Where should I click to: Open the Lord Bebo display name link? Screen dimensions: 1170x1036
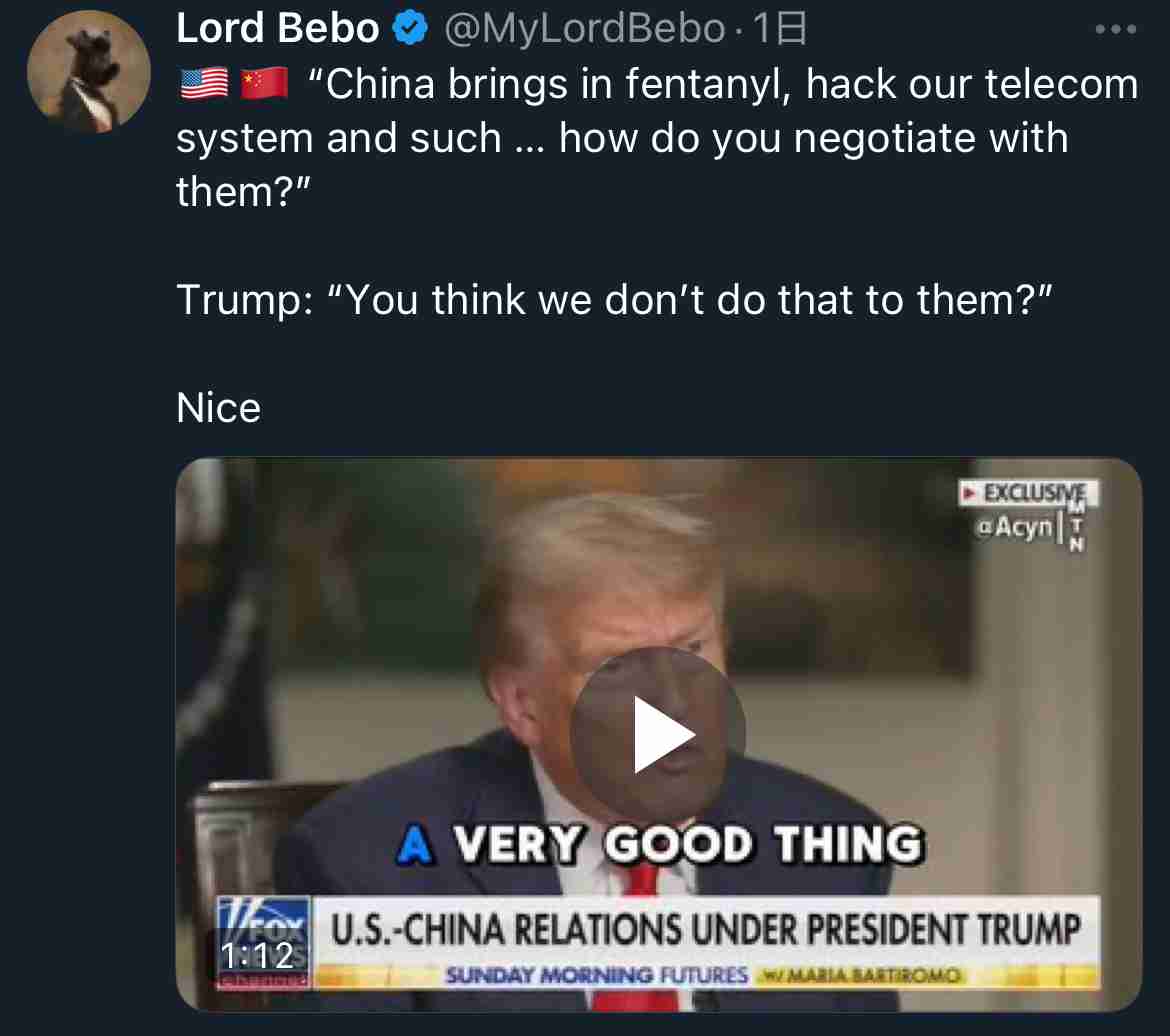coord(278,28)
